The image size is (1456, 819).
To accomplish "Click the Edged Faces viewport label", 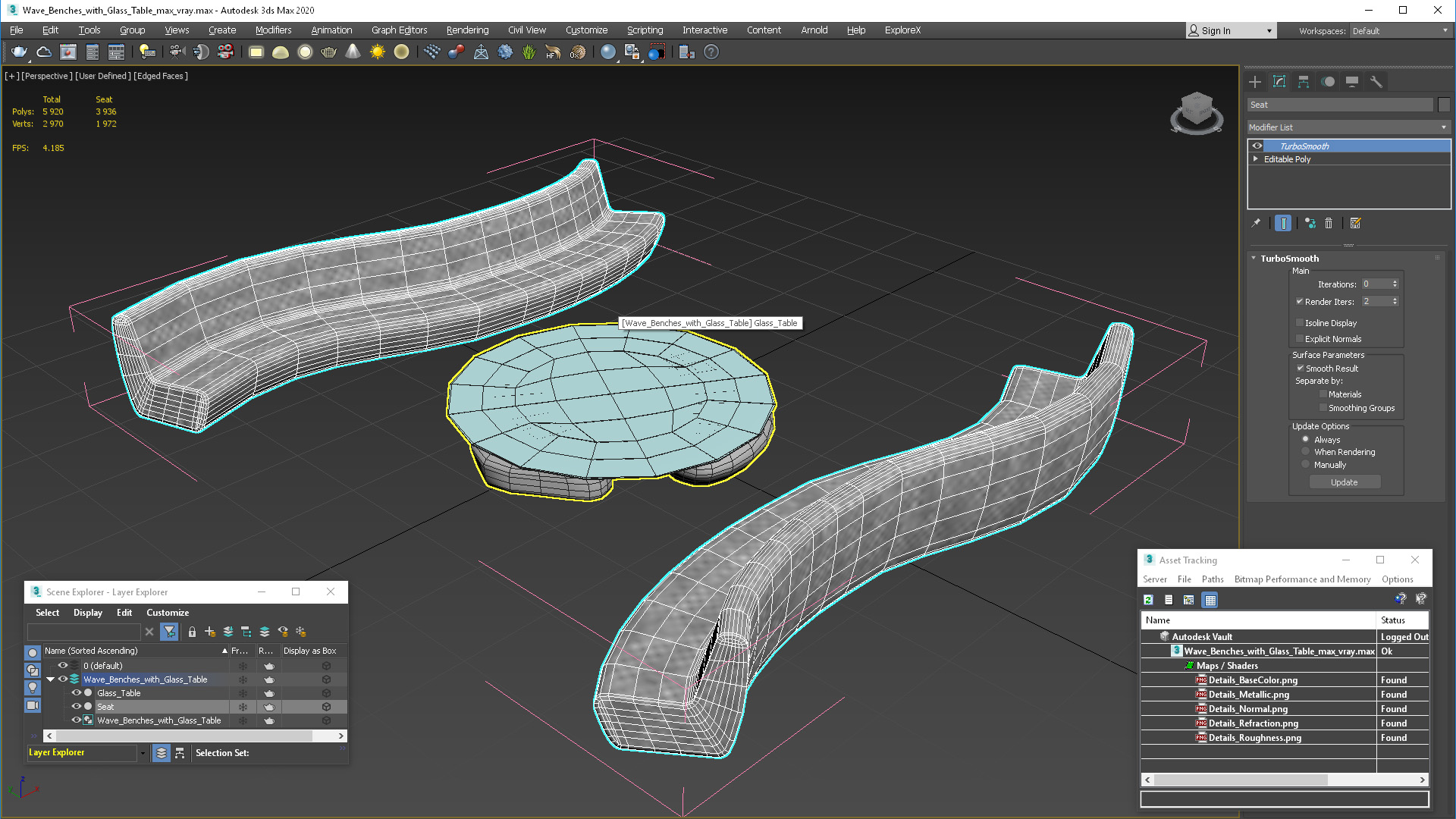I will 161,76.
